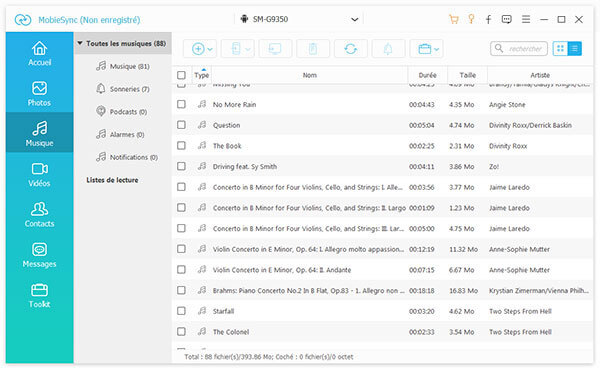Sort by the Nom column header

click(310, 75)
